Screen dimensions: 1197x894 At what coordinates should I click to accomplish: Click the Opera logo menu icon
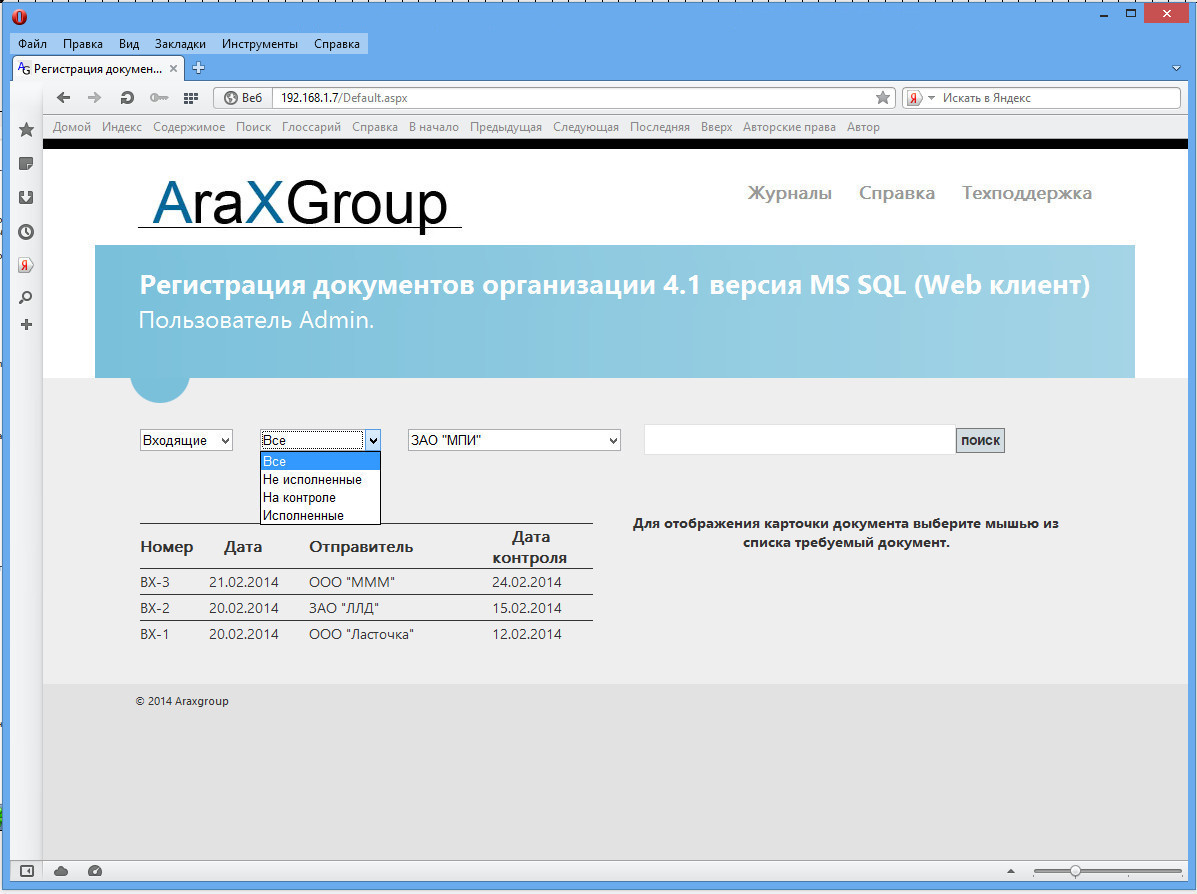[x=20, y=17]
